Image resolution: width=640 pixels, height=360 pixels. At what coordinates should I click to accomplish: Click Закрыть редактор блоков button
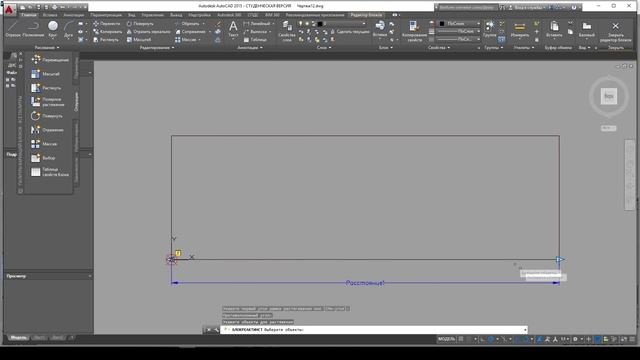(616, 31)
